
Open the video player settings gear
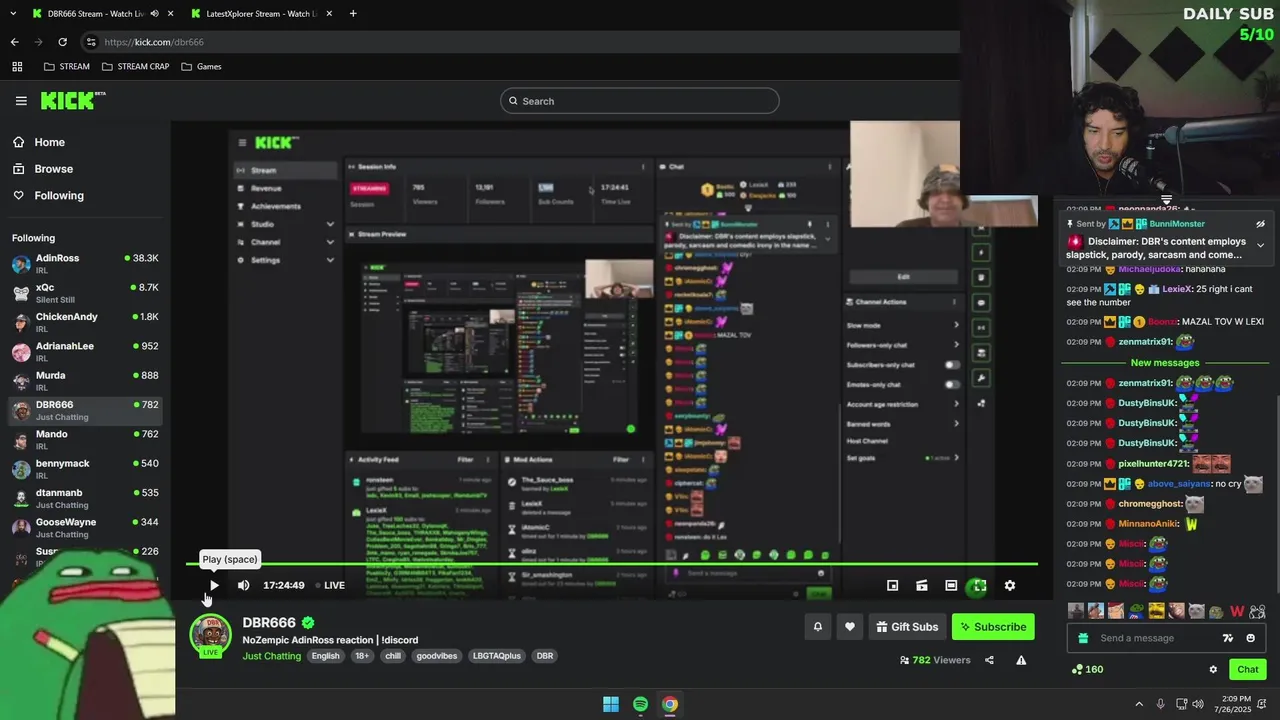click(x=1009, y=585)
